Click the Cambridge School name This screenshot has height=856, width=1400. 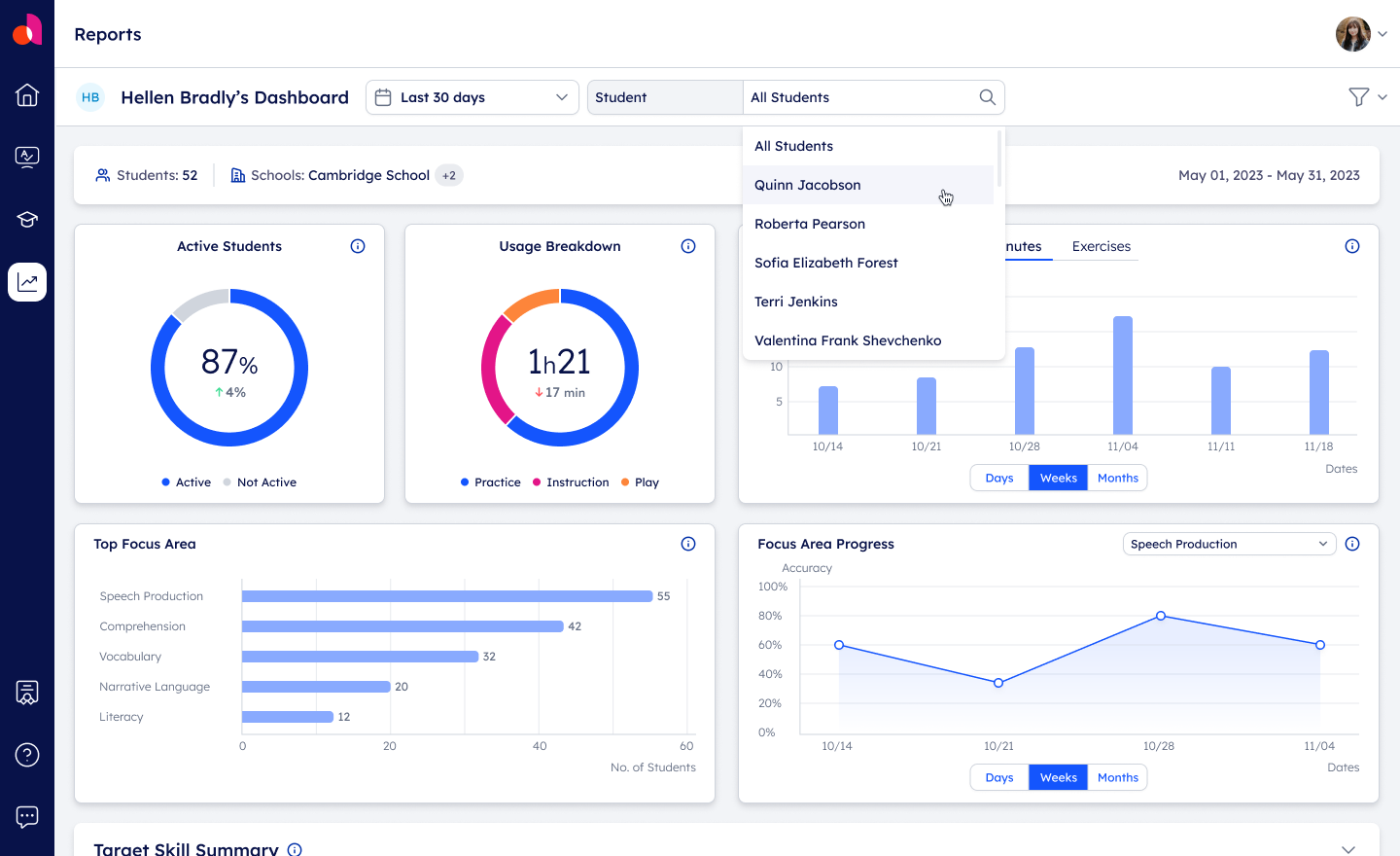point(368,175)
